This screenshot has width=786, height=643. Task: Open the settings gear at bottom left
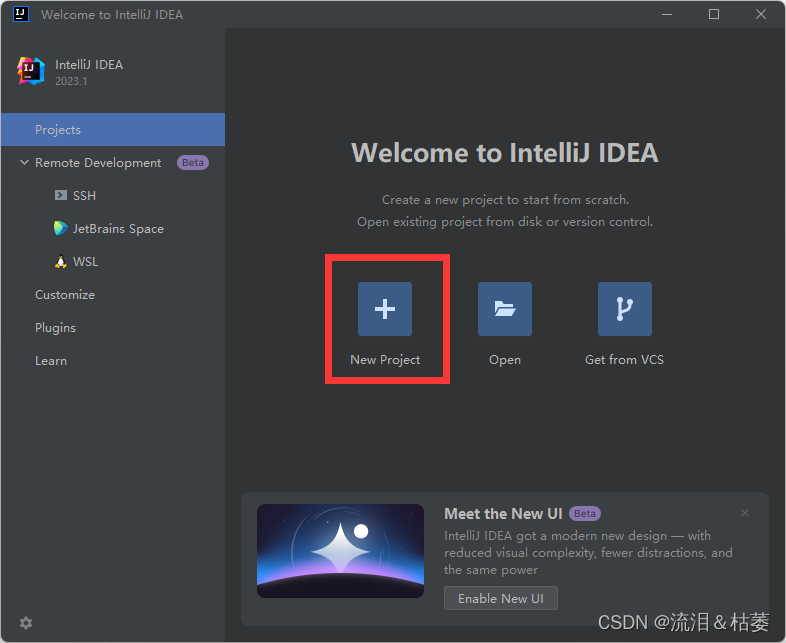pyautogui.click(x=26, y=623)
